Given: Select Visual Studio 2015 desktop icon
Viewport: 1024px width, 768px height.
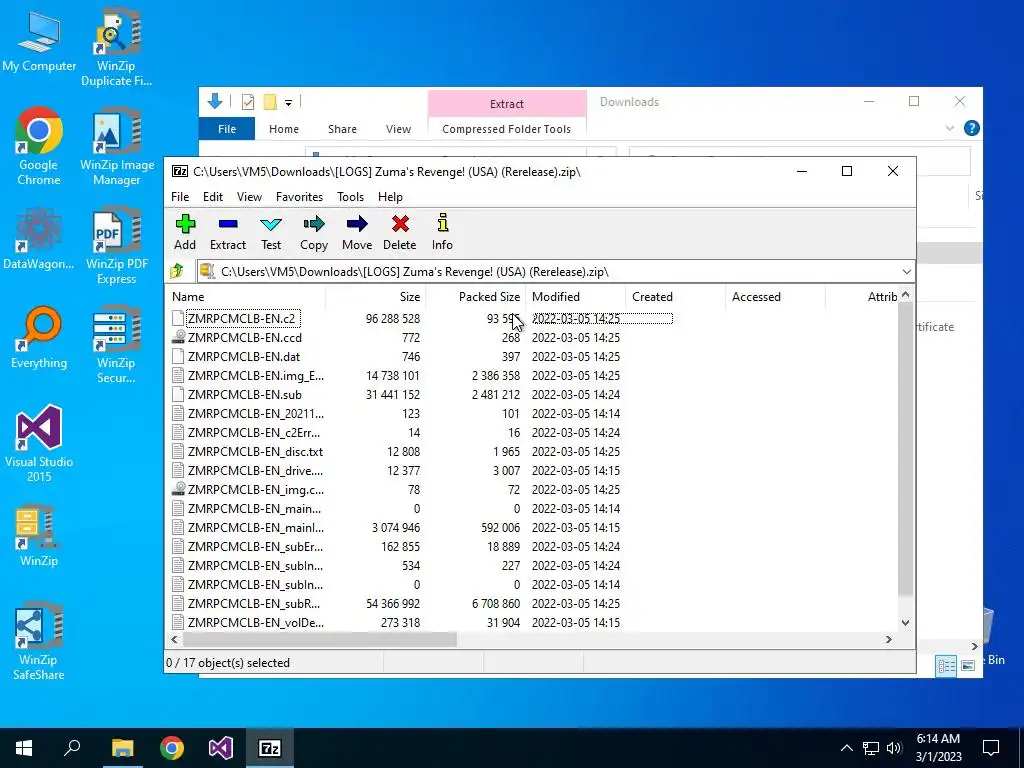Looking at the screenshot, I should point(39,444).
